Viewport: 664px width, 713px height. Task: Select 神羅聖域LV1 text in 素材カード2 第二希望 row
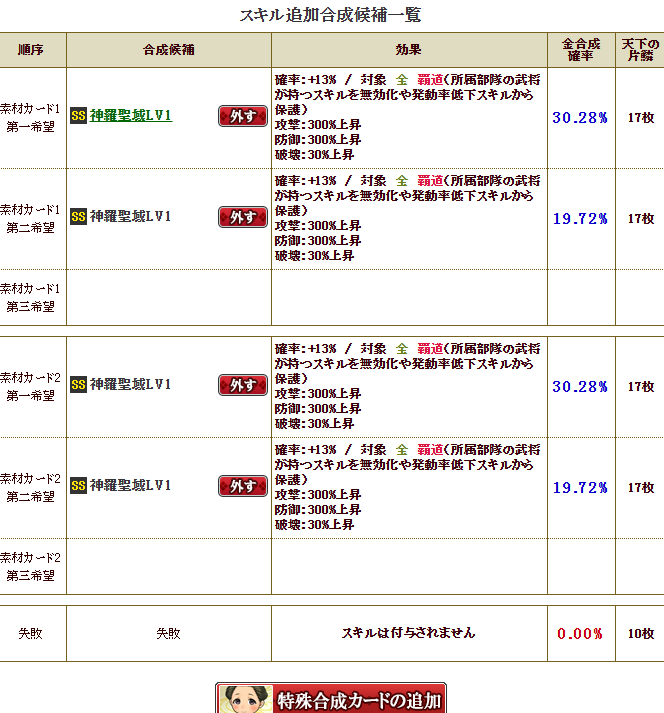[131, 486]
